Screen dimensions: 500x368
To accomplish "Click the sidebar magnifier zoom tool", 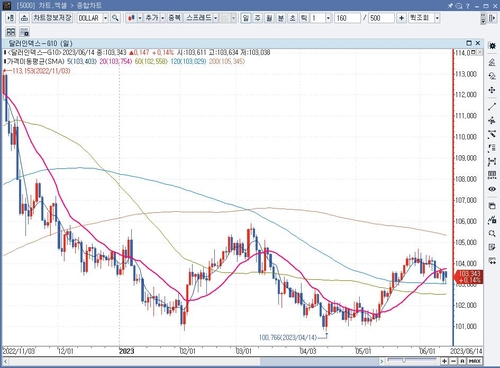I will pos(492,233).
